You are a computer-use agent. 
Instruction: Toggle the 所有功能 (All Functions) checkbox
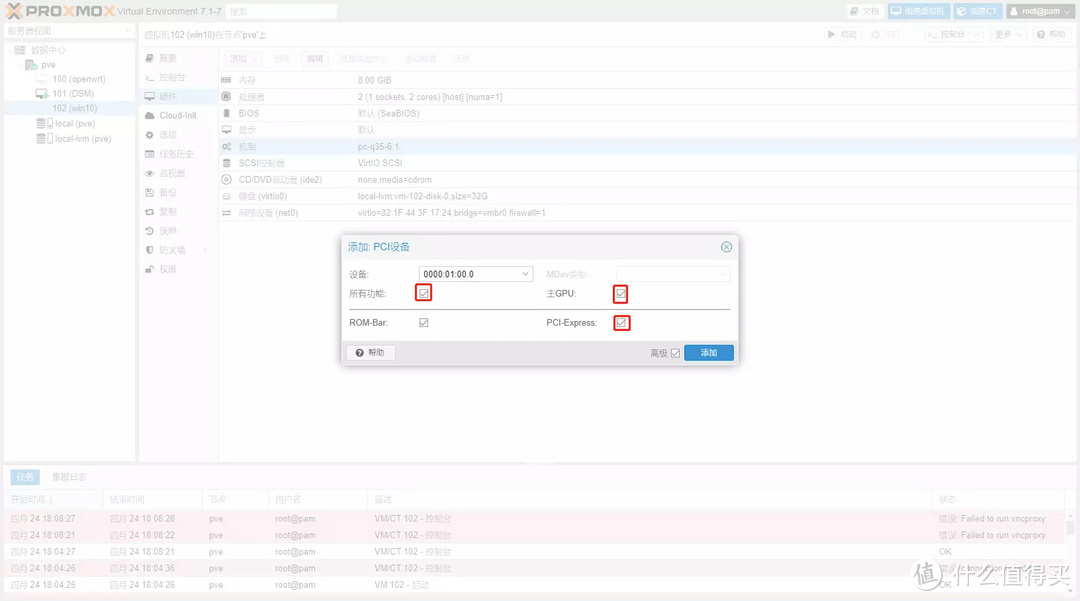(424, 293)
